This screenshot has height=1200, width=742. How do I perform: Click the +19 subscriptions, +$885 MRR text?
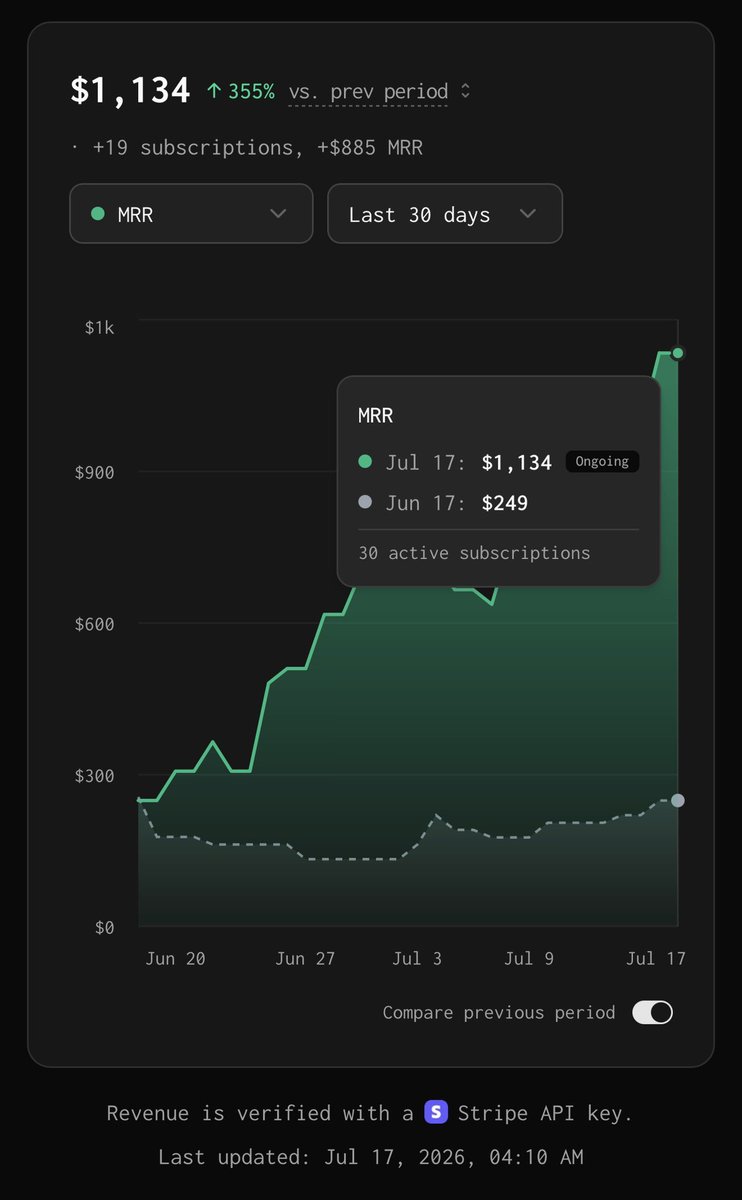pyautogui.click(x=256, y=147)
